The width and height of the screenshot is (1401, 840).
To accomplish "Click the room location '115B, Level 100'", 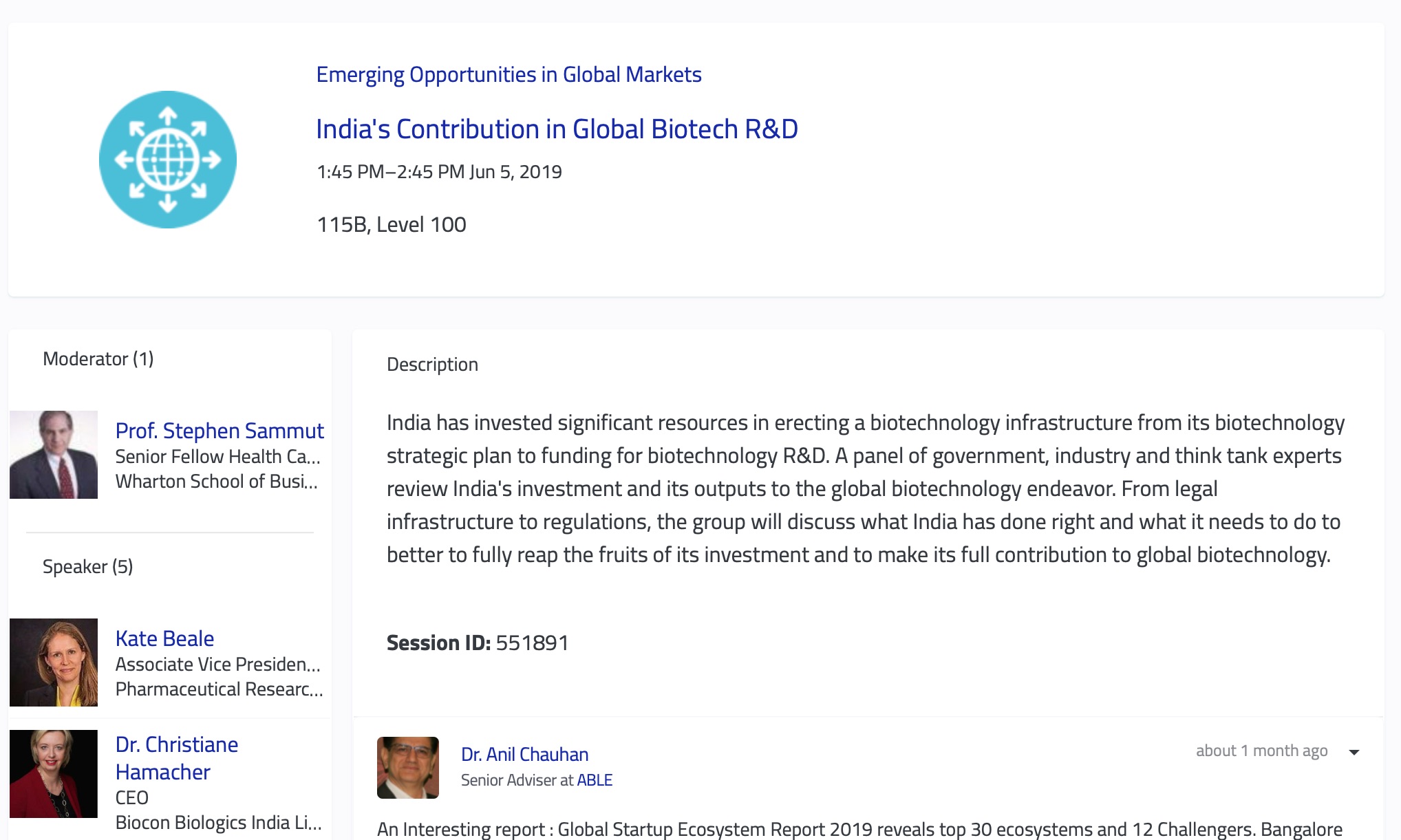I will [392, 225].
